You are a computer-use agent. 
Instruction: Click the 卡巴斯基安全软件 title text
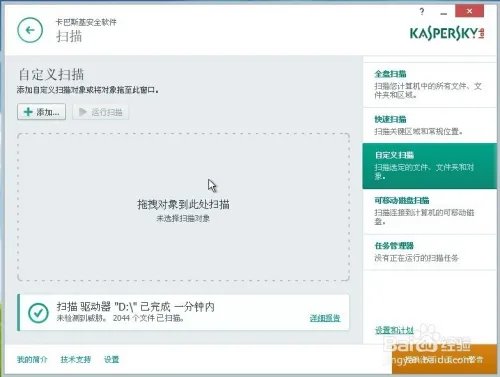(86, 22)
